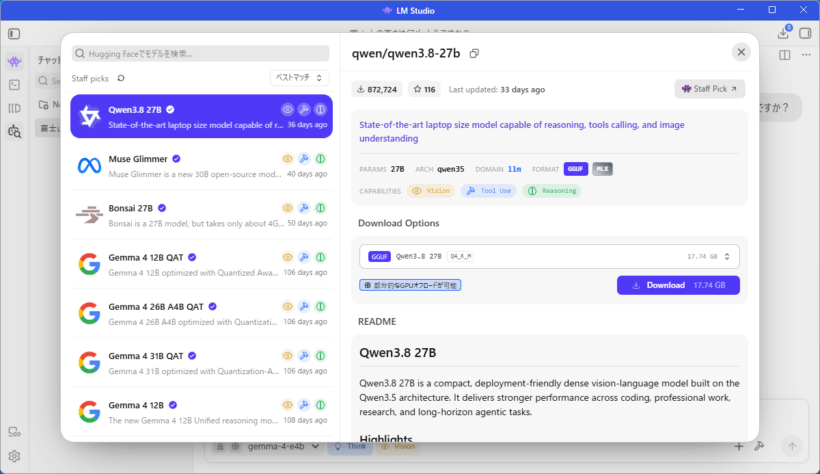The width and height of the screenshot is (820, 474).
Task: Open the Developer terminal section icon
Action: coord(14,85)
